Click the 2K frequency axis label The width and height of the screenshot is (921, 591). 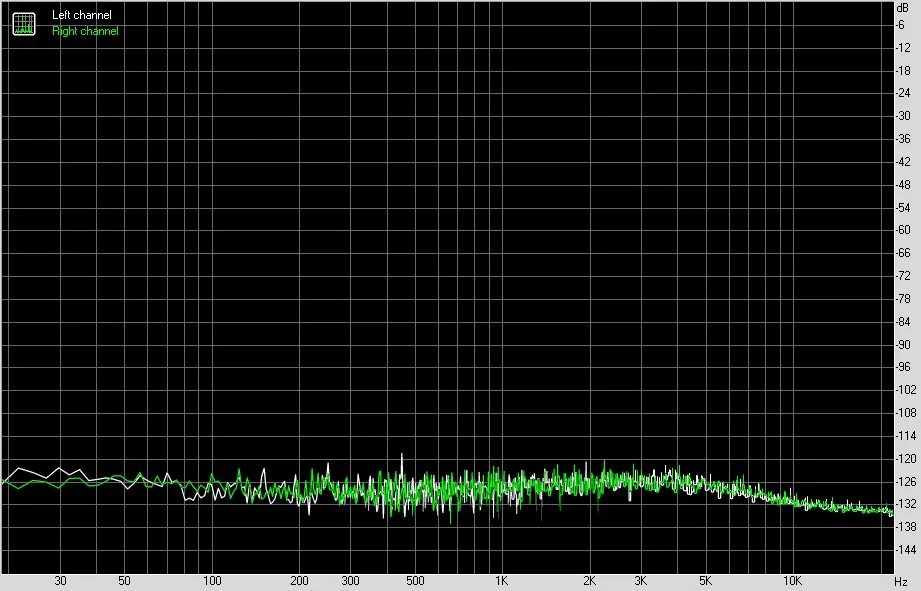point(589,581)
